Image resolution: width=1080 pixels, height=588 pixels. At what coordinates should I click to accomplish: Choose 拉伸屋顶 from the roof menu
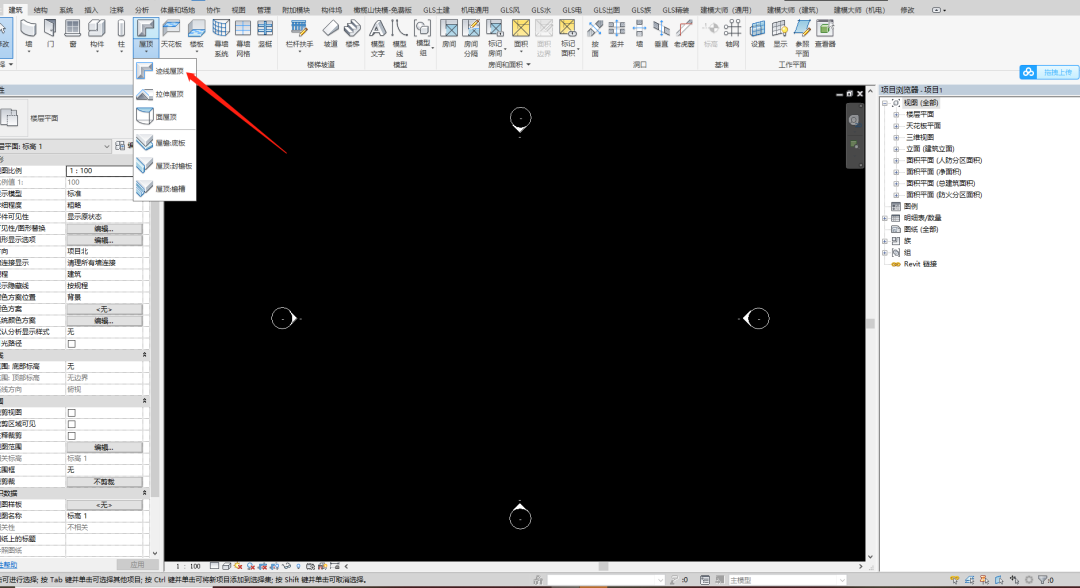(165, 94)
